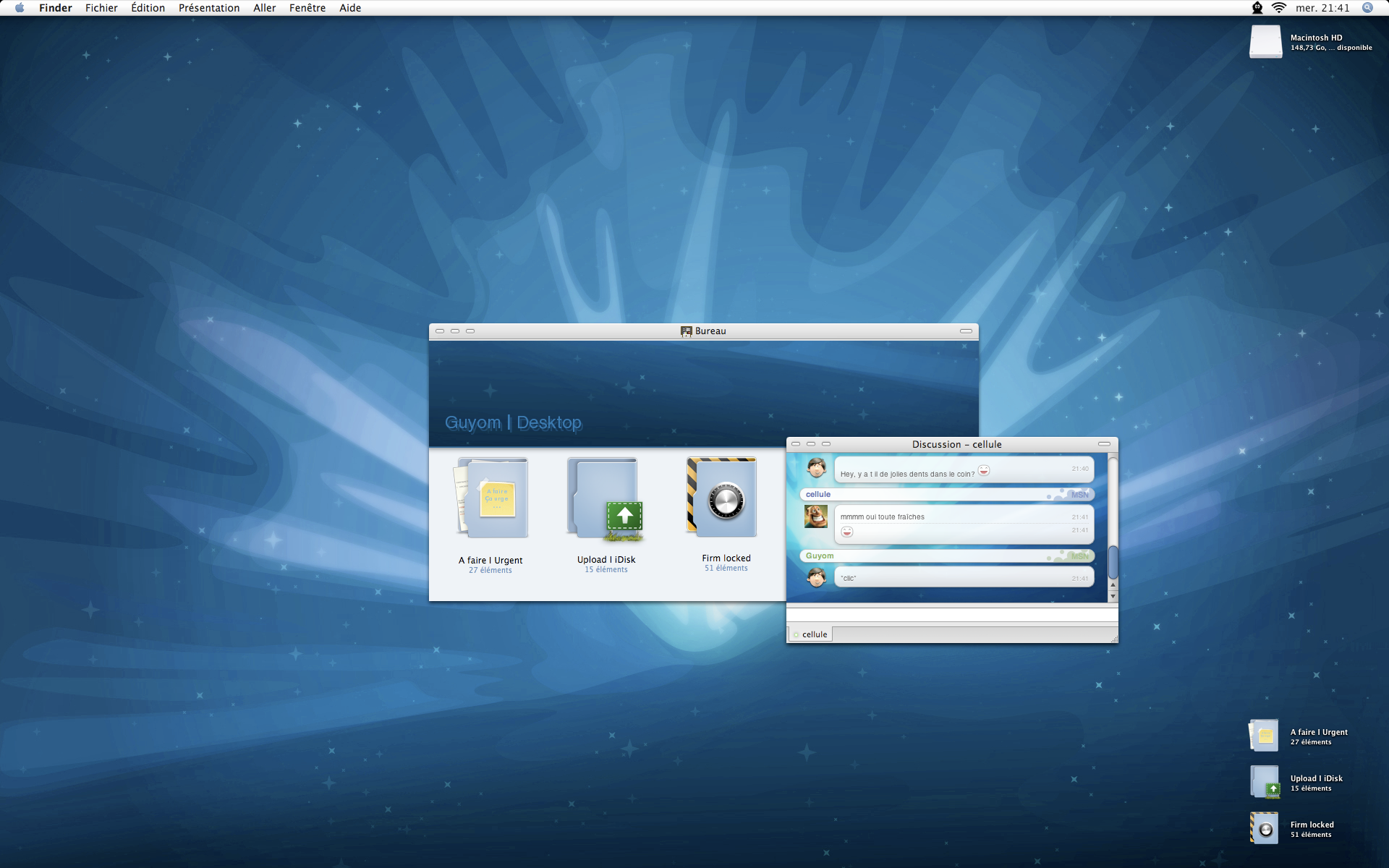Click the 'Firm locked' label in Bureau window
The image size is (1389, 868).
pos(726,558)
